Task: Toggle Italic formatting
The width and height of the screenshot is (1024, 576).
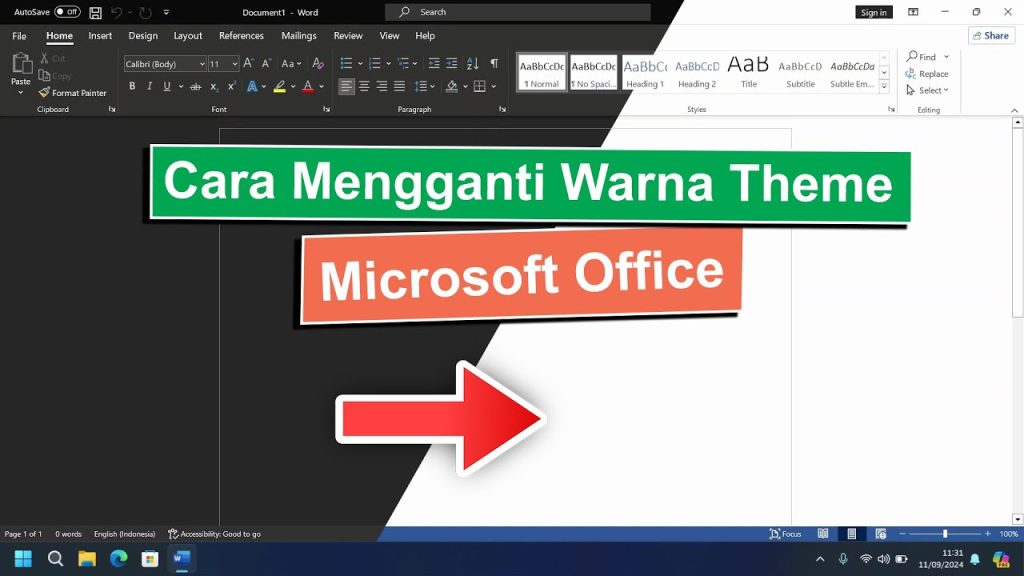Action: [150, 86]
